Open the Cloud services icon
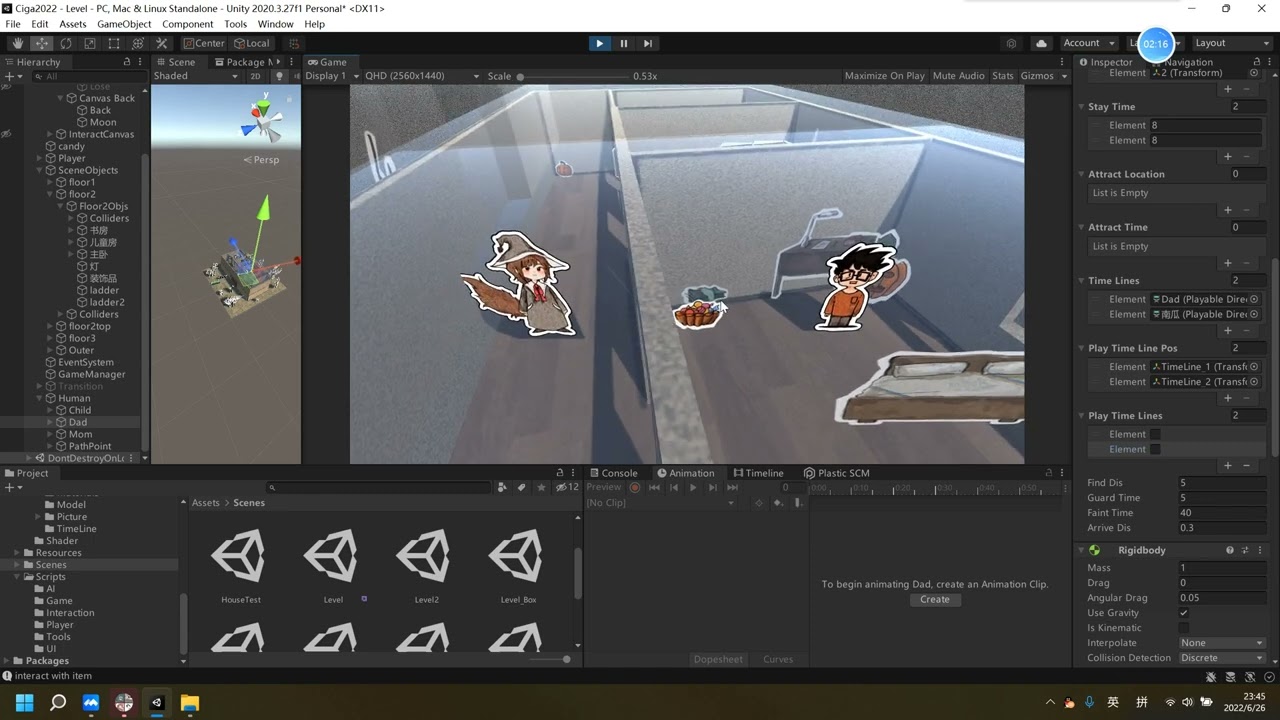This screenshot has width=1280, height=720. click(1041, 43)
